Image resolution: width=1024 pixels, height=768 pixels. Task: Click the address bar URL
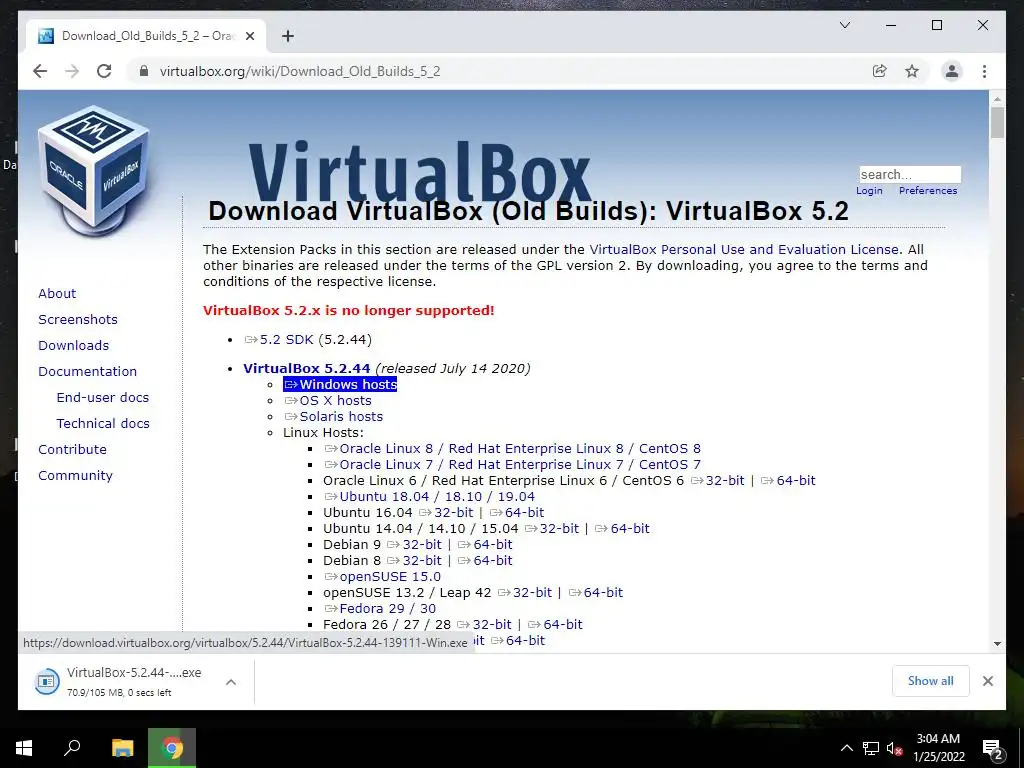click(x=300, y=71)
